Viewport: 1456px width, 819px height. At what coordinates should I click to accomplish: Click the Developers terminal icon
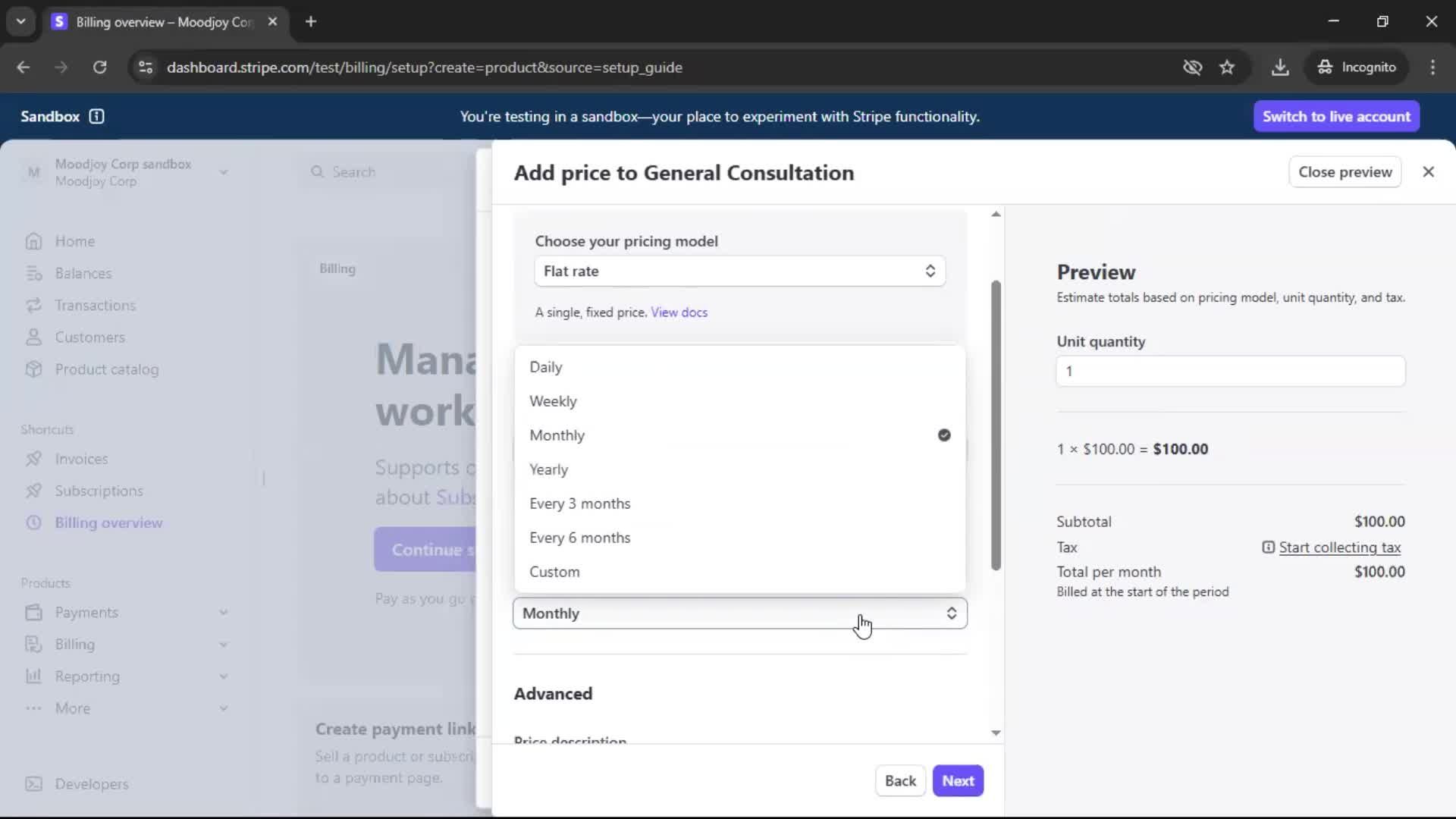point(33,784)
